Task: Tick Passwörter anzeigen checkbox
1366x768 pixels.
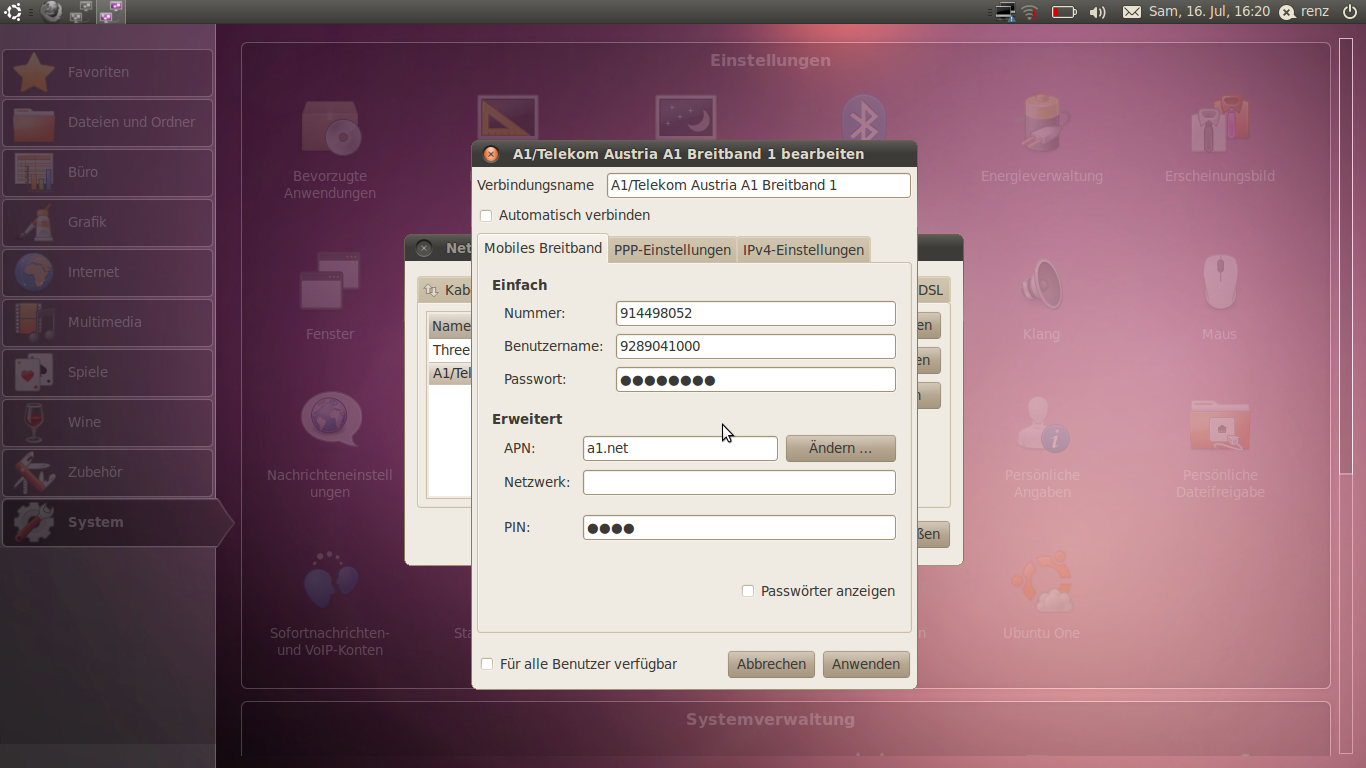Action: click(x=748, y=591)
